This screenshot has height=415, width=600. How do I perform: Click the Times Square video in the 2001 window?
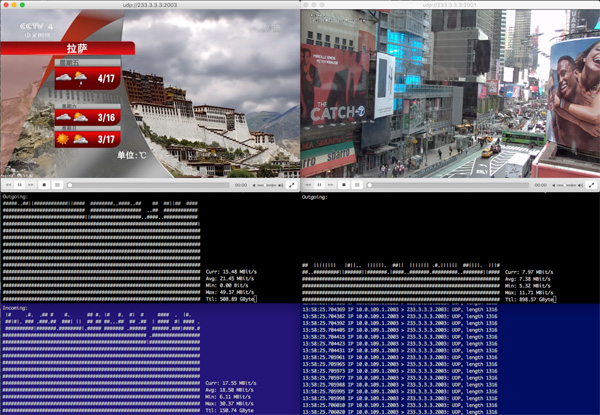click(x=450, y=93)
